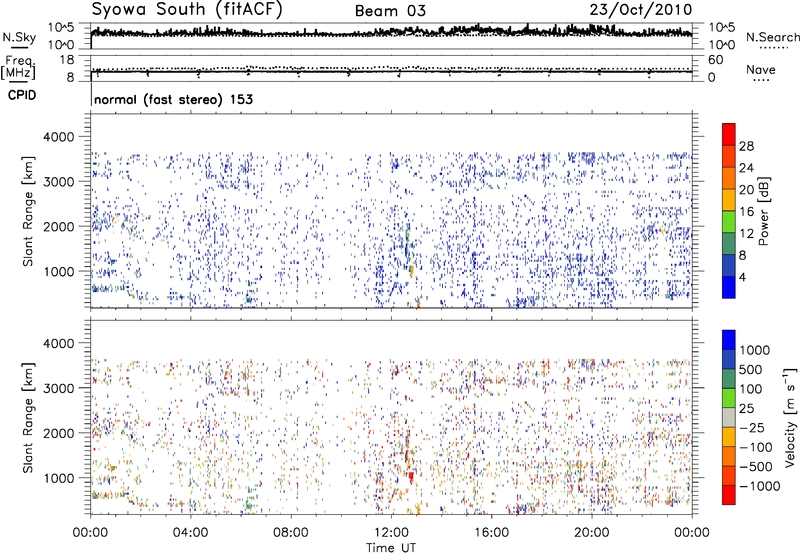The image size is (800, 554).
Task: Click the '04:00' time tick label
Action: coord(191,533)
